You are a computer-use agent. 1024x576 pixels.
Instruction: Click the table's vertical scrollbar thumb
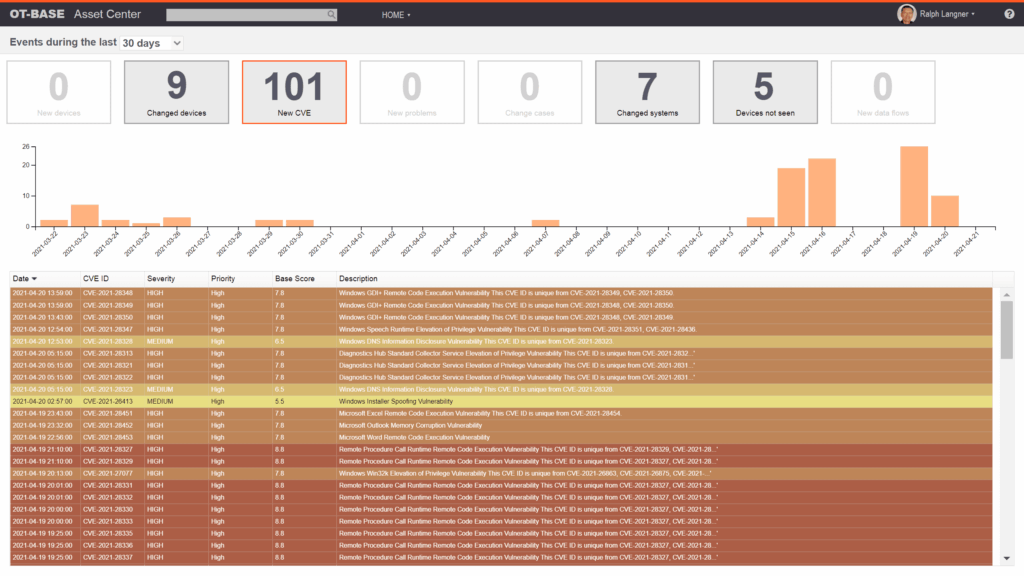click(x=1005, y=328)
